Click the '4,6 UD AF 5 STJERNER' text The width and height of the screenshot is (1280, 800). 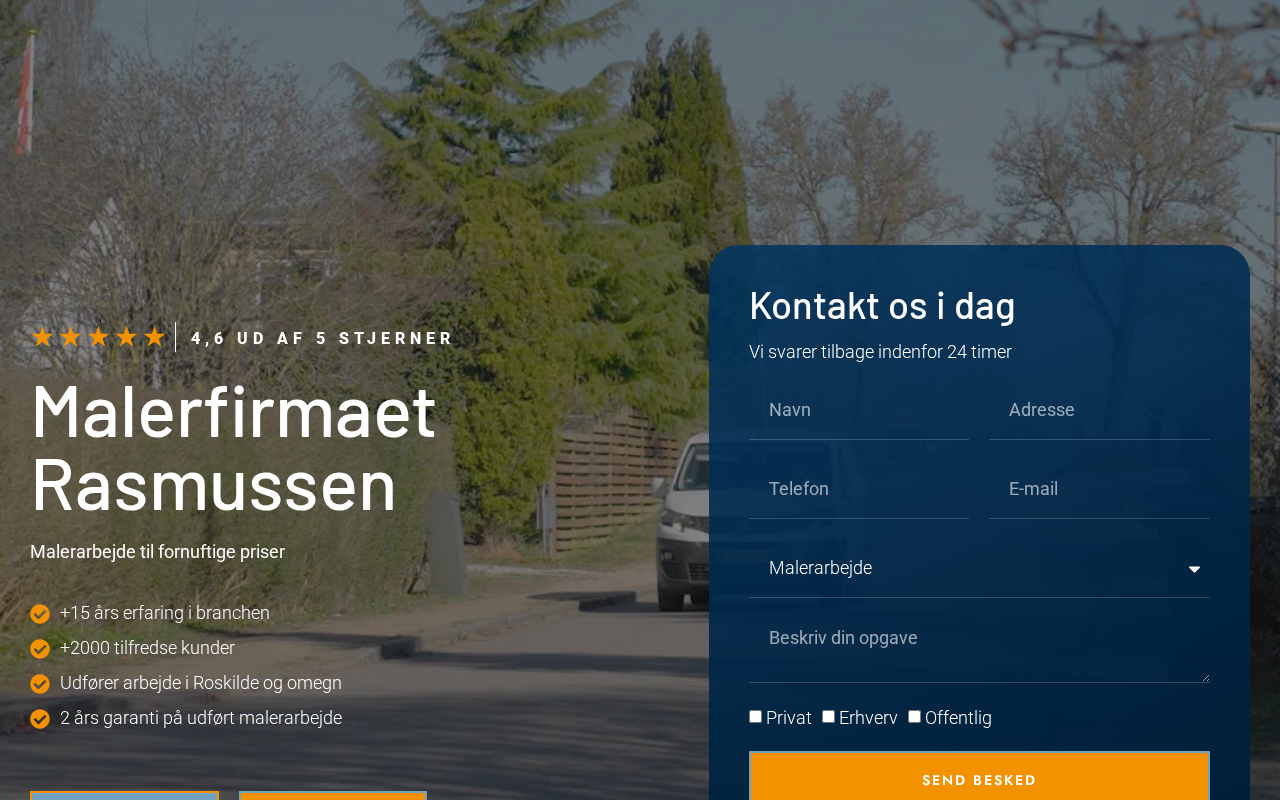pos(322,338)
